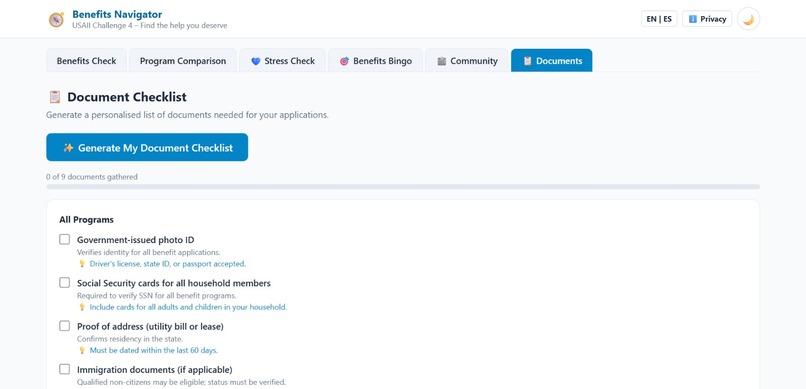Mark Immigration documents checkbox
This screenshot has height=389, width=806.
click(64, 369)
